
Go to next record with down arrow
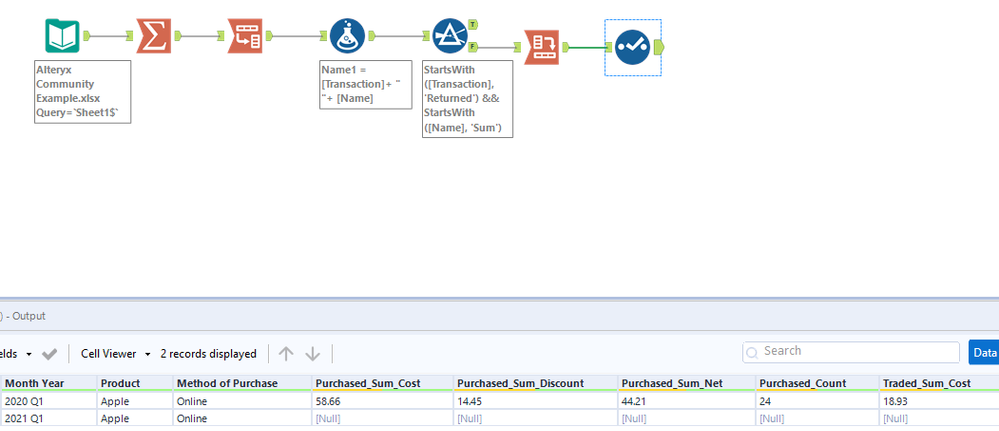tap(312, 354)
